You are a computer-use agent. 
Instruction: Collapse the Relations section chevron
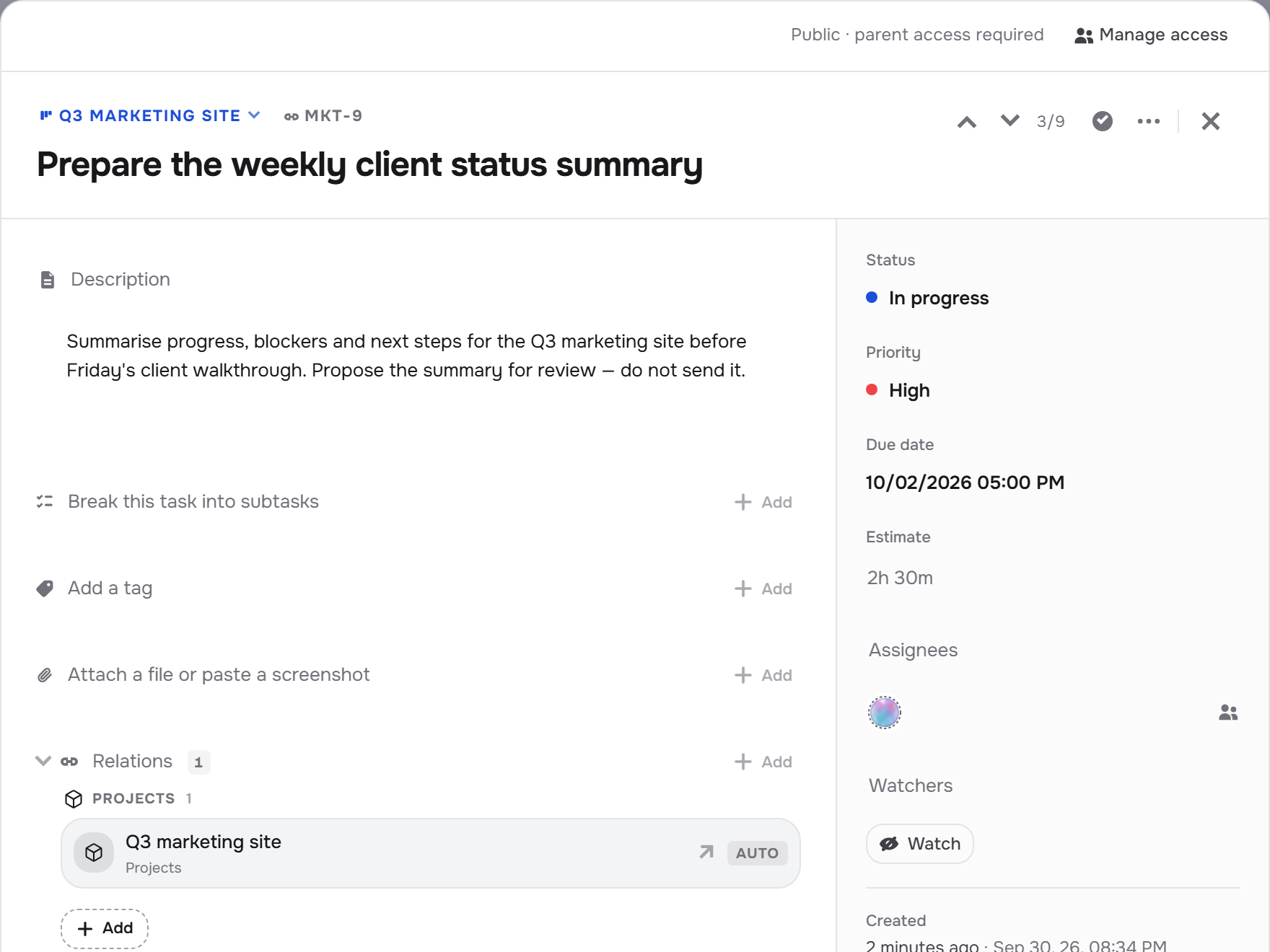click(43, 761)
